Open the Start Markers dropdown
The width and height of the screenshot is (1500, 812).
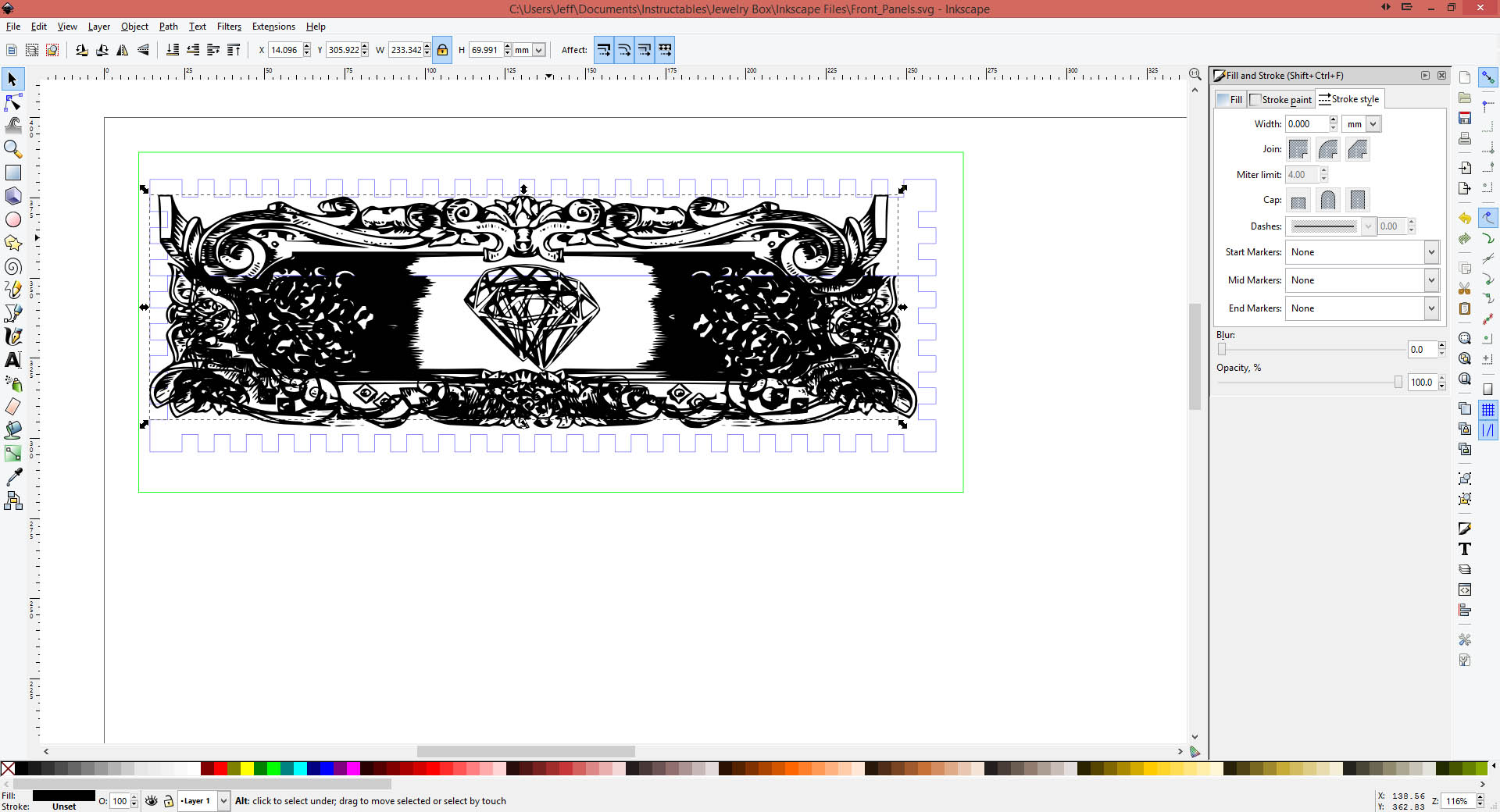click(x=1362, y=252)
